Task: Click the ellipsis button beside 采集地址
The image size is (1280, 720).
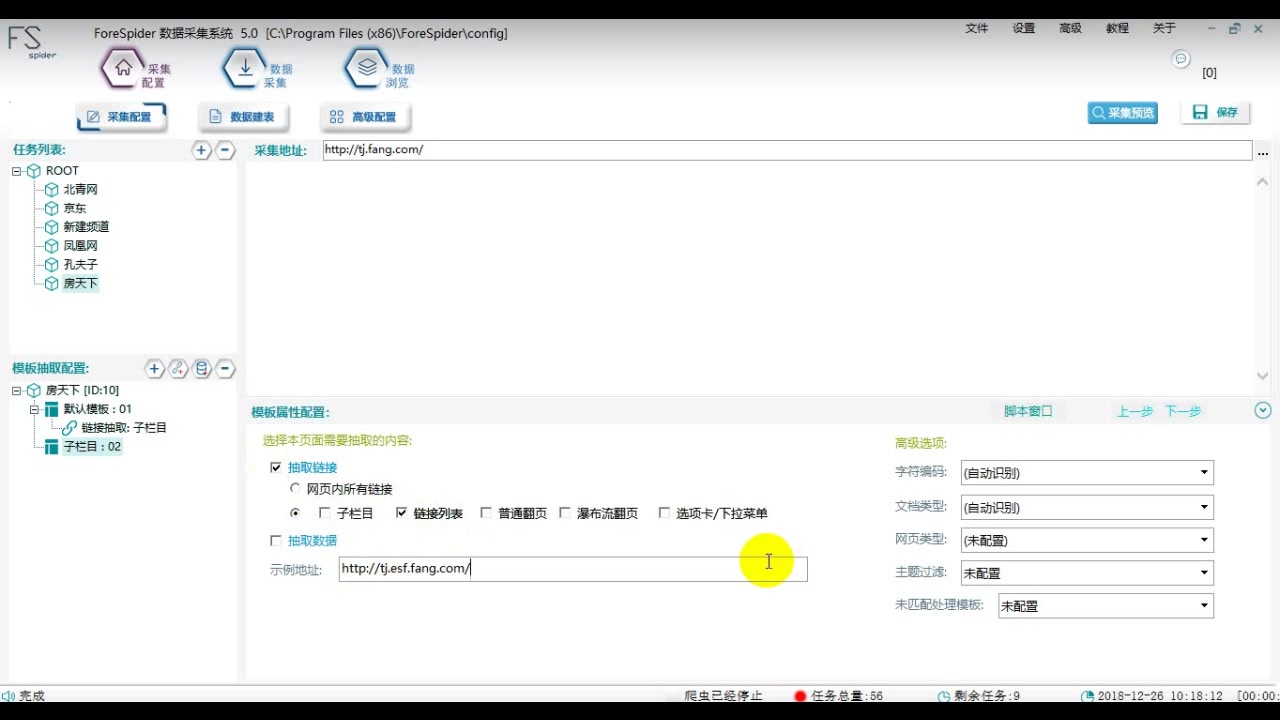Action: [1263, 152]
